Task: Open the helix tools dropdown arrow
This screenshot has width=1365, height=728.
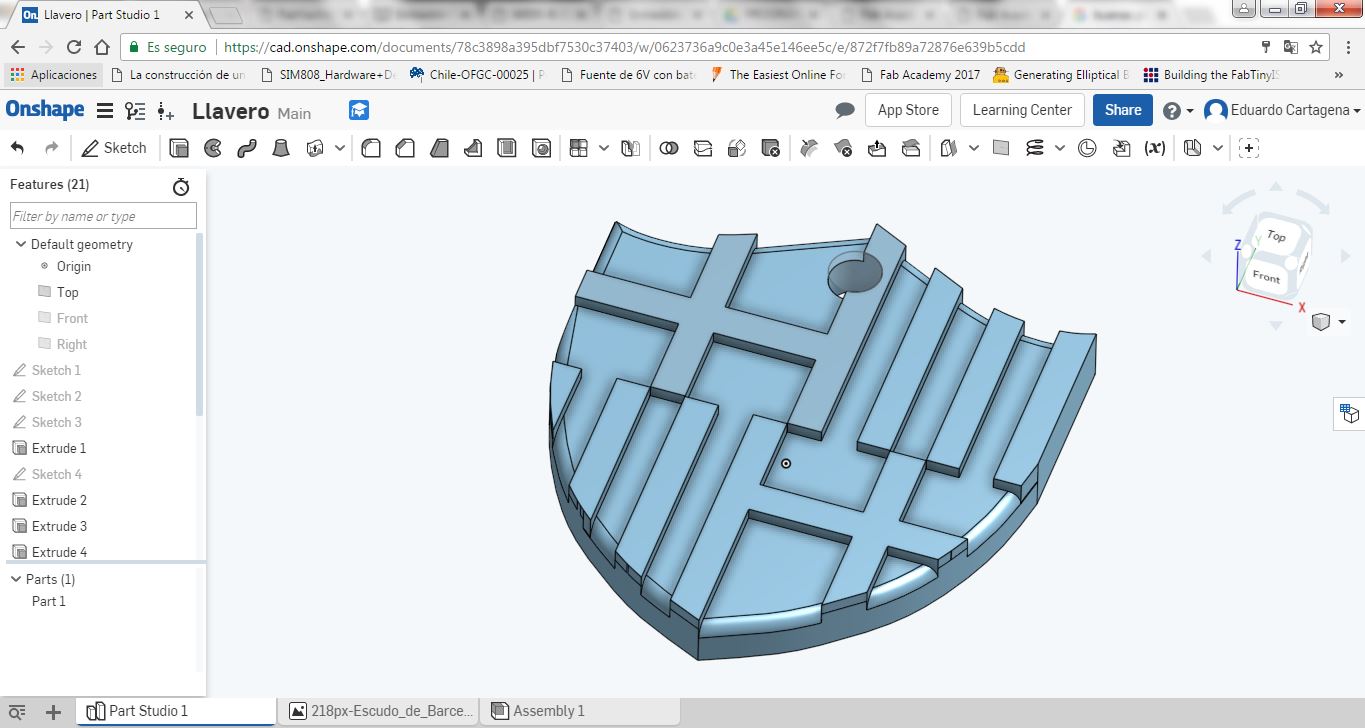Action: click(x=1060, y=148)
